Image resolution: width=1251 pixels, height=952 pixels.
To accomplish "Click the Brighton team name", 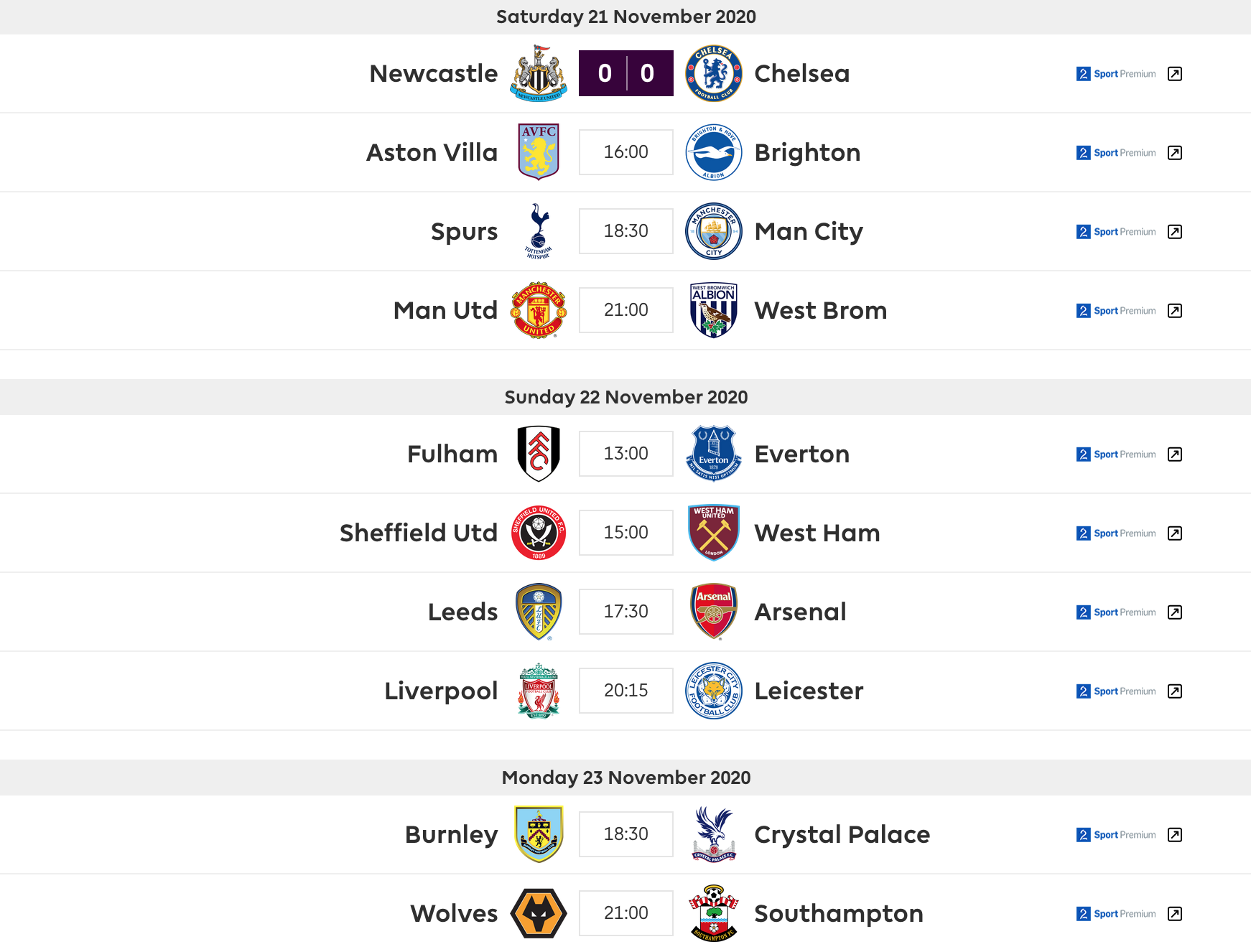I will [x=808, y=152].
